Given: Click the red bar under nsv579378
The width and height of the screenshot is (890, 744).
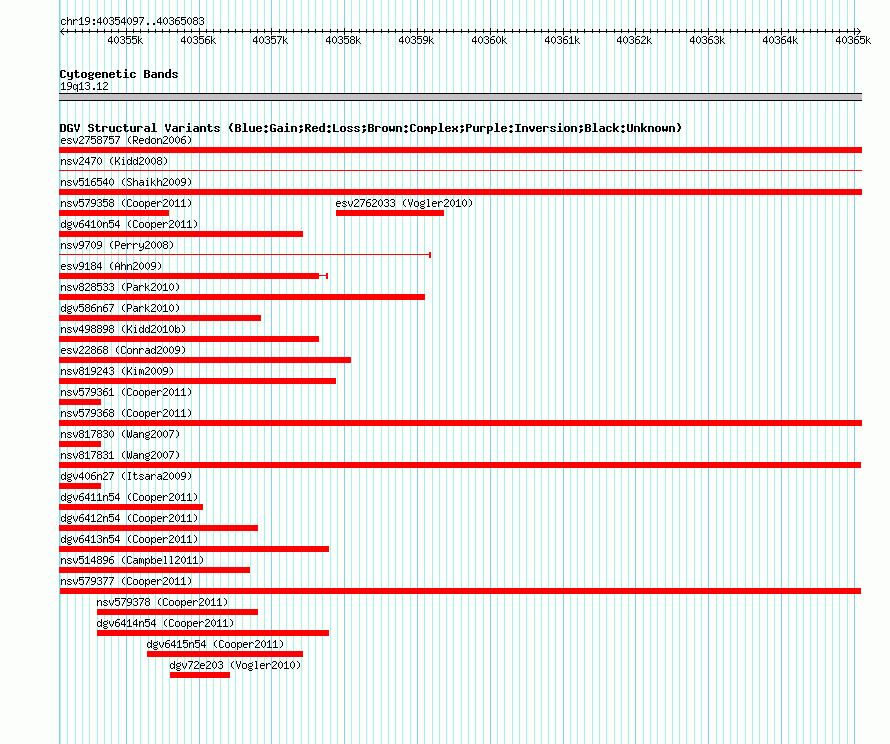Looking at the screenshot, I should tap(177, 612).
